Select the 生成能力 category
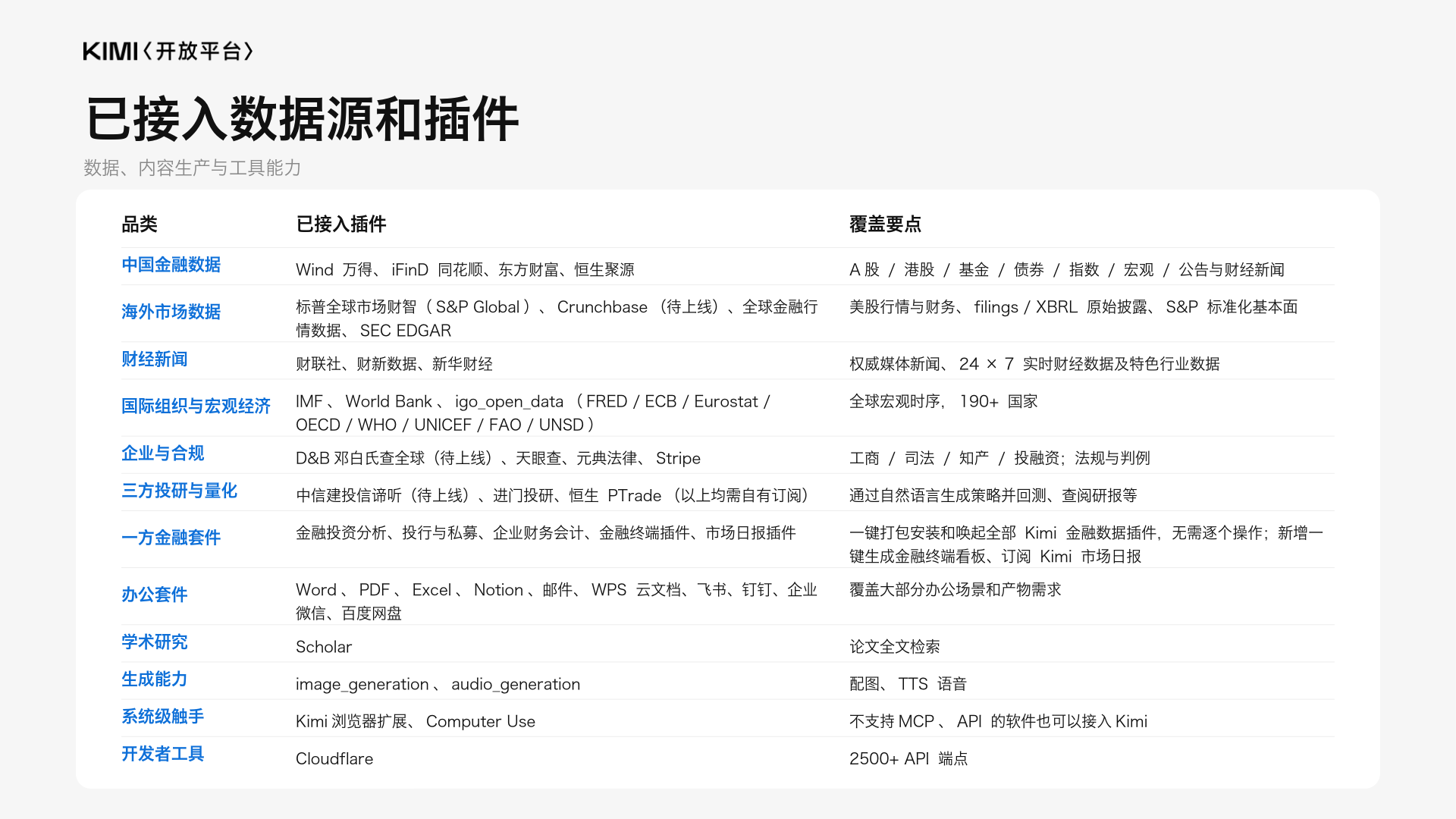The width and height of the screenshot is (1456, 819). pos(155,679)
